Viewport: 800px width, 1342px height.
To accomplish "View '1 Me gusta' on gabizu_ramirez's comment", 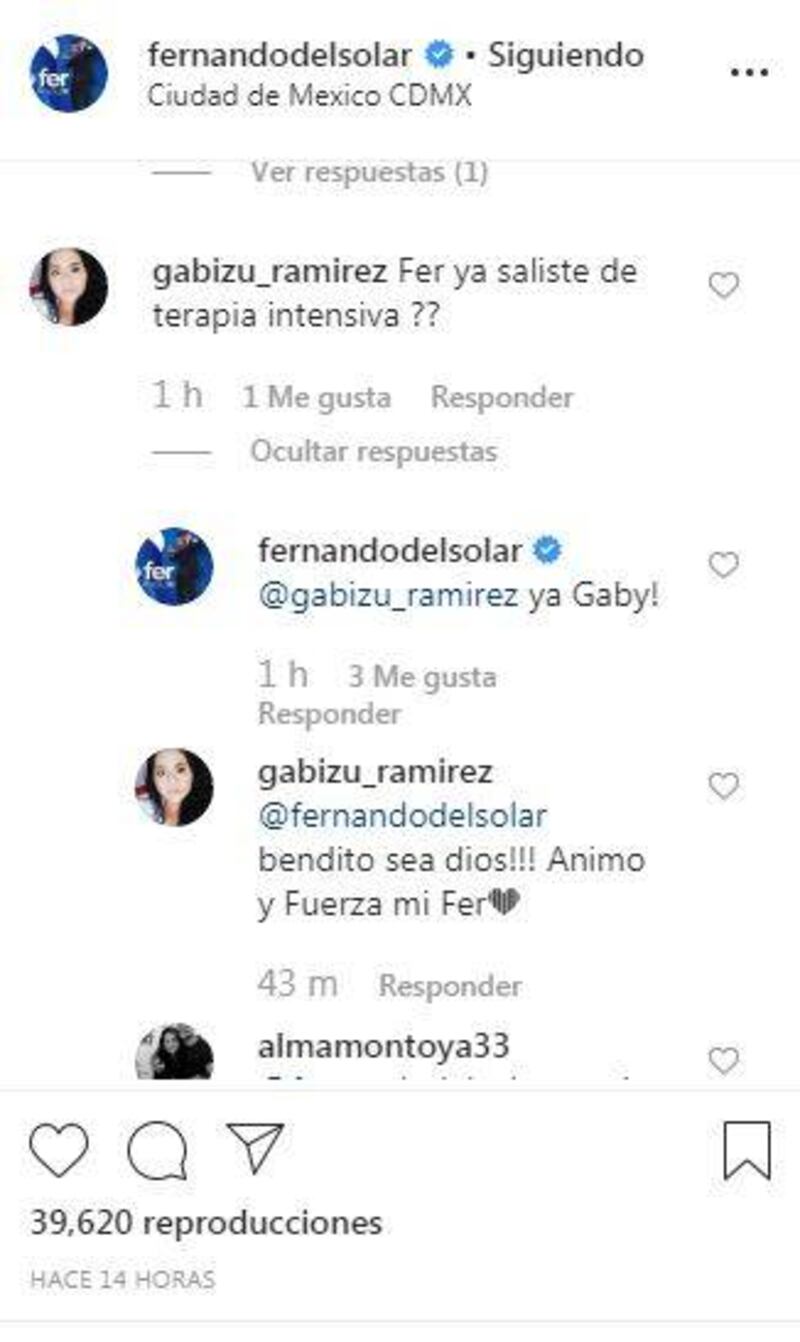I will pyautogui.click(x=316, y=397).
